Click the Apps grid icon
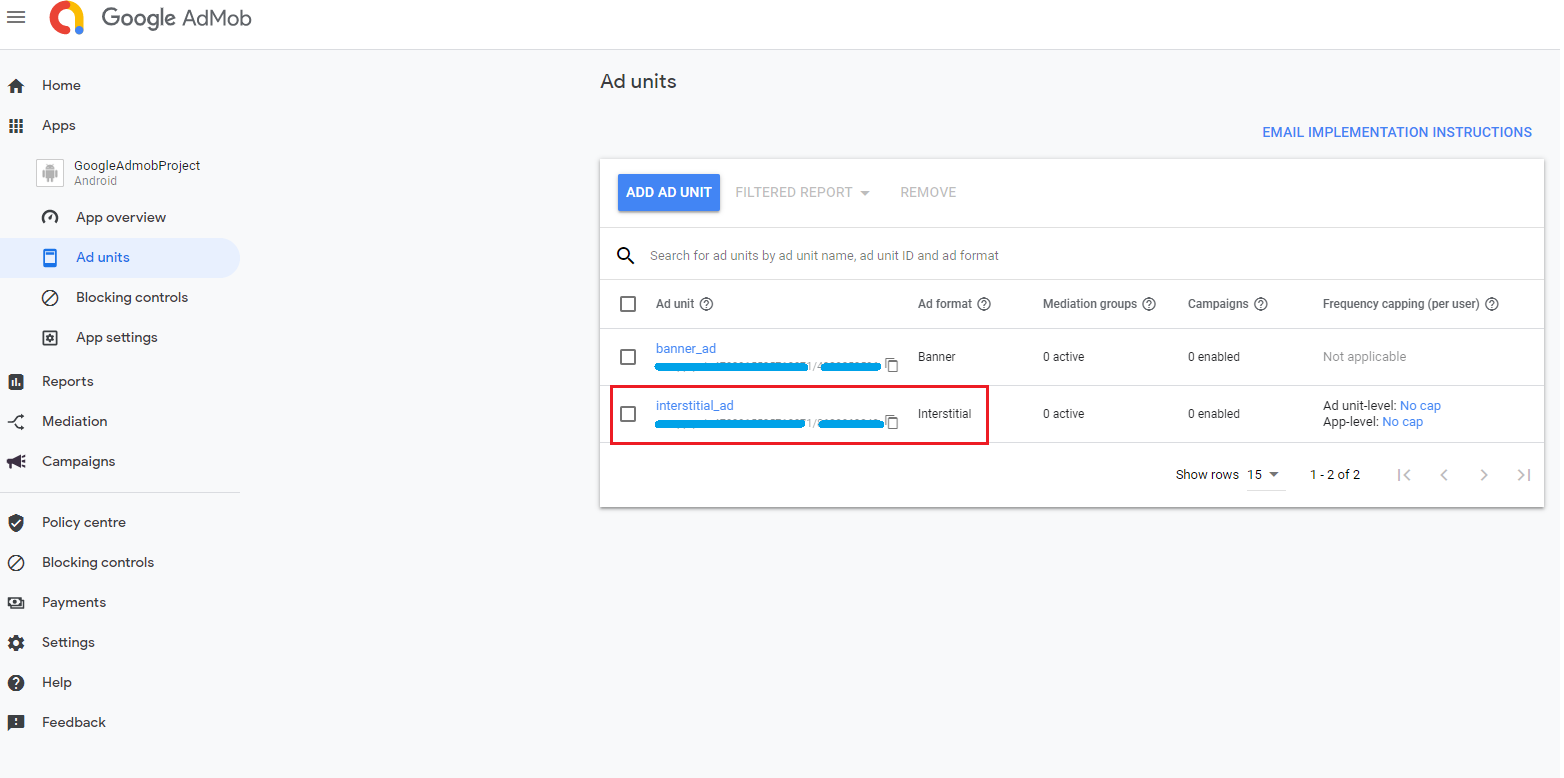The width and height of the screenshot is (1564, 778). [16, 126]
